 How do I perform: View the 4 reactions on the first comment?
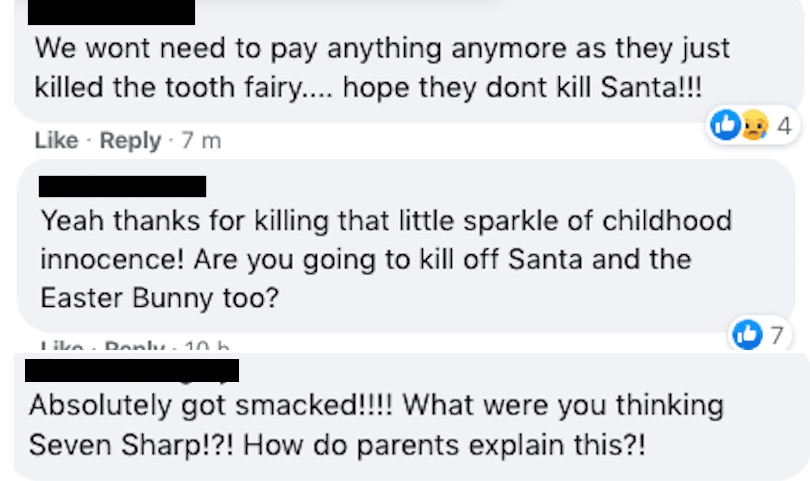point(783,126)
